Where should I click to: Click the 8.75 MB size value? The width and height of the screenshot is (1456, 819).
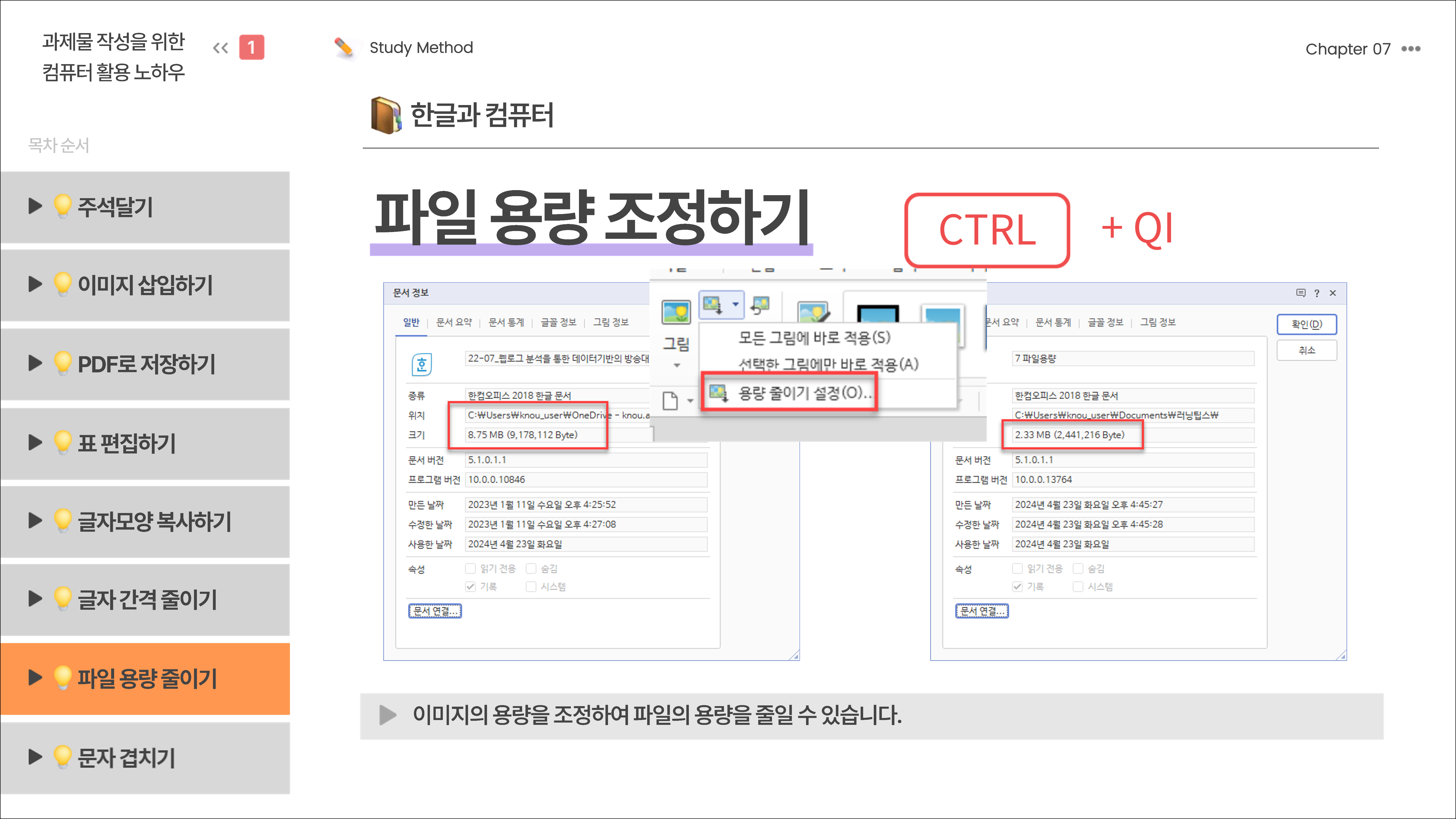coord(522,435)
